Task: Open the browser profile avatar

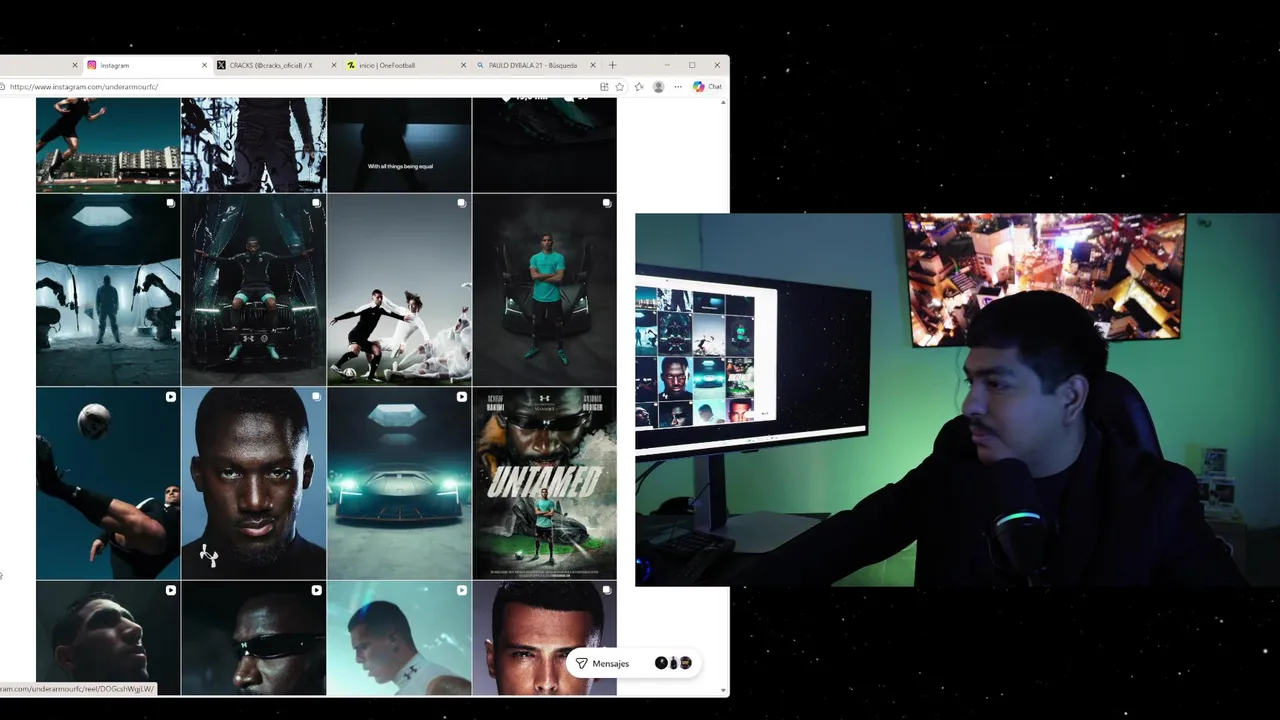Action: pos(658,87)
